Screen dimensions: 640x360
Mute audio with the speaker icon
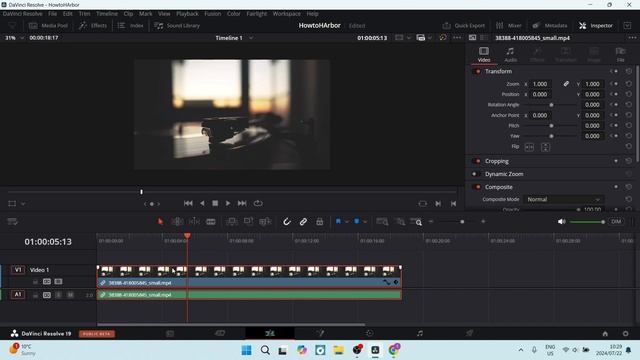[x=562, y=222]
